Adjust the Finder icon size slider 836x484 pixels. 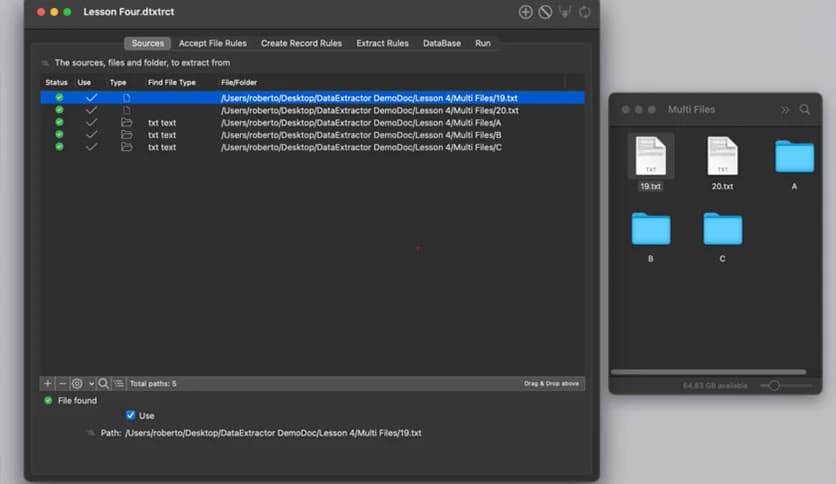coord(773,385)
